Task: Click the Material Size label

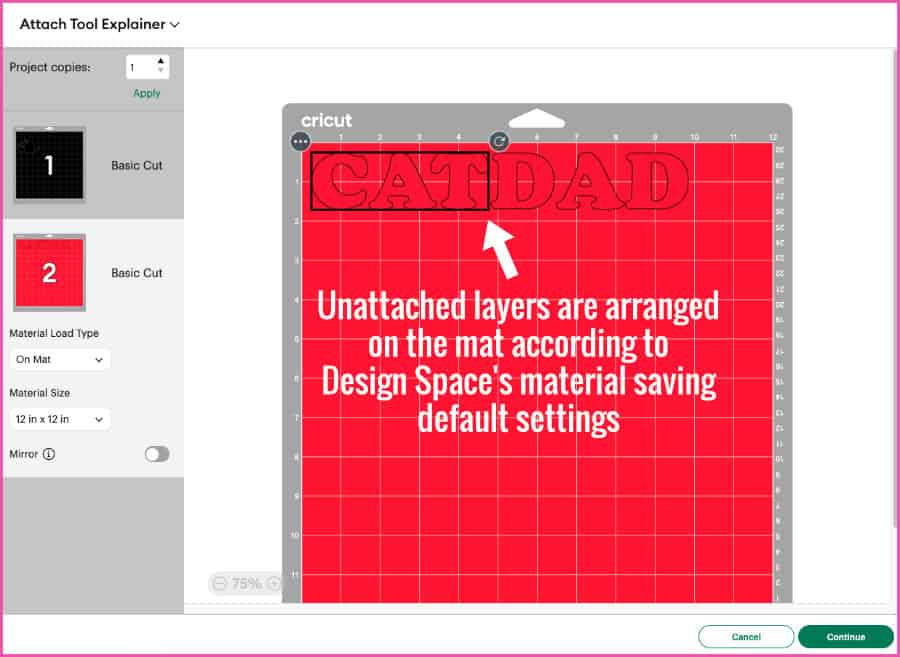Action: 40,393
